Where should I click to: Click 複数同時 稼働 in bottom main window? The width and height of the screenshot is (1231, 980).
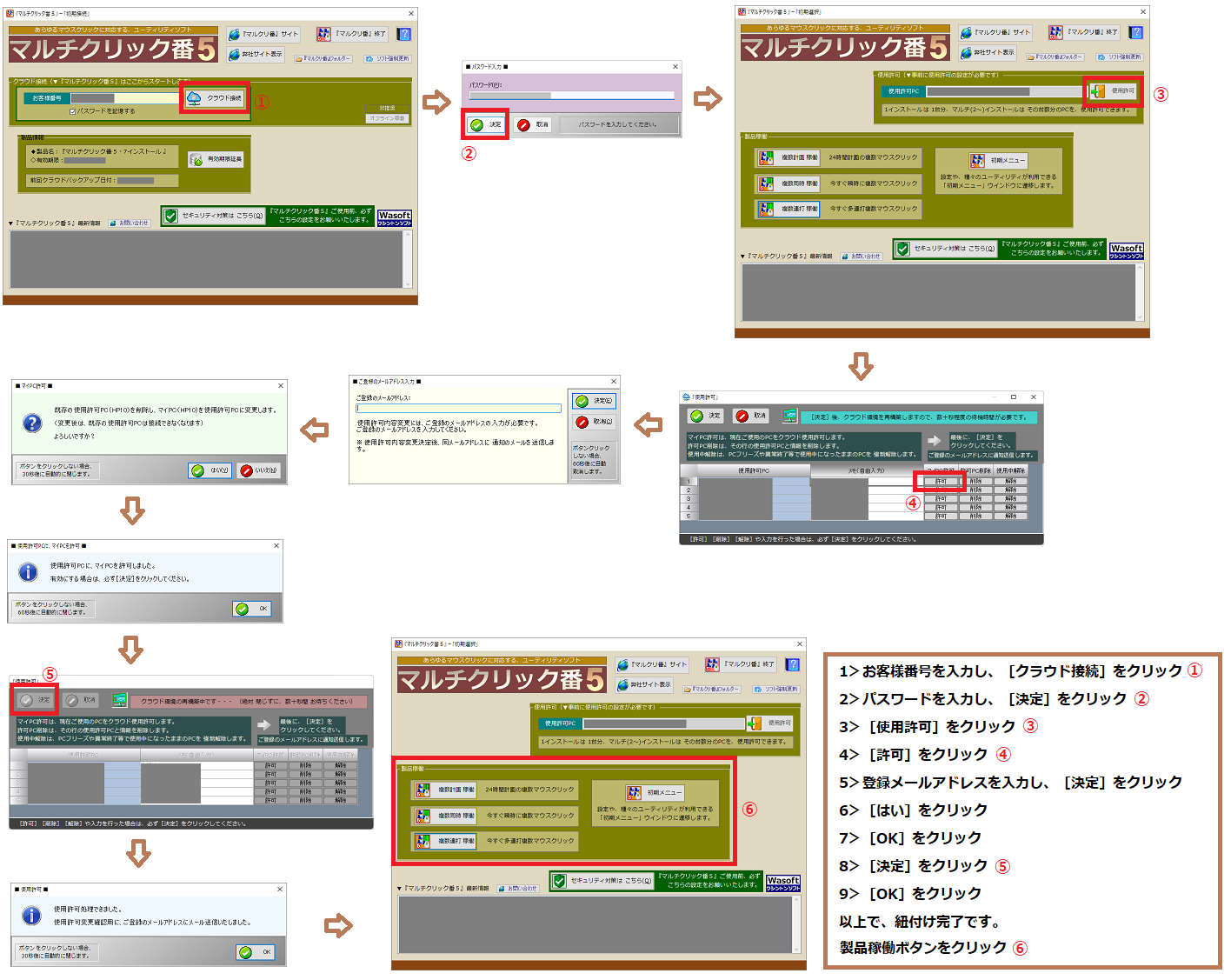pos(445,816)
